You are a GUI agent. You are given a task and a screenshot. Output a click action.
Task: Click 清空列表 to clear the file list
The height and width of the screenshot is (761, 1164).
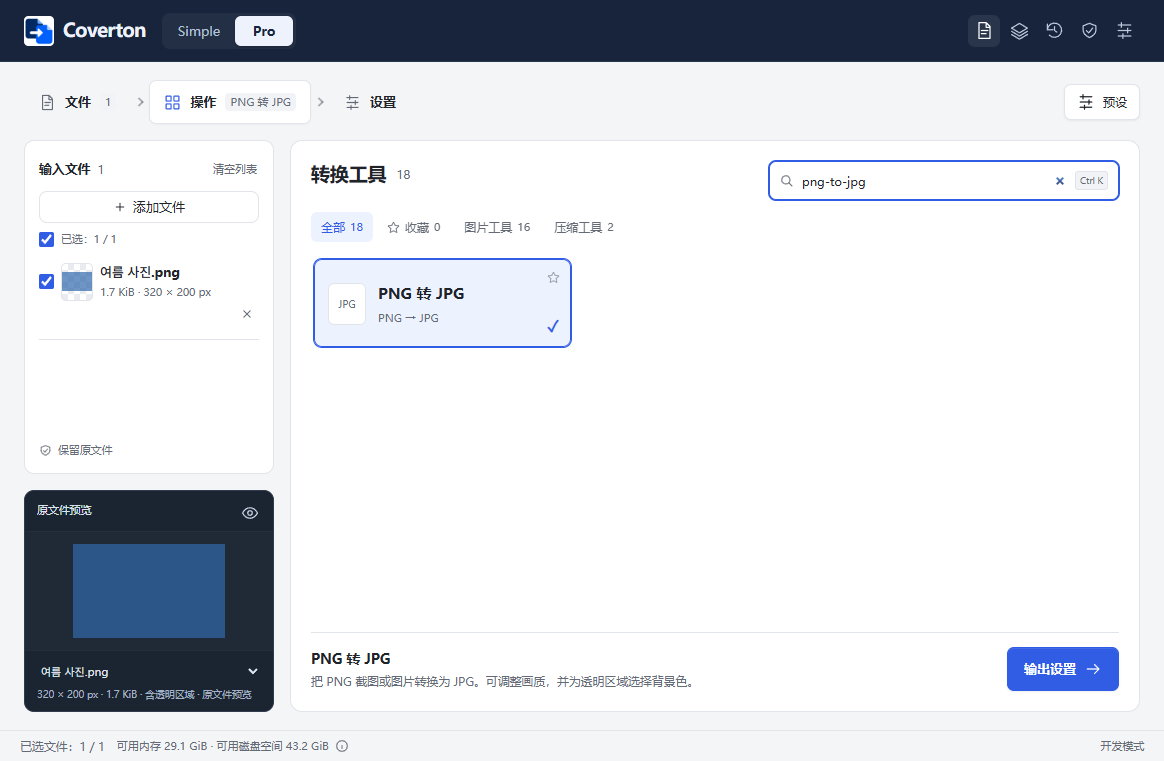pyautogui.click(x=235, y=169)
